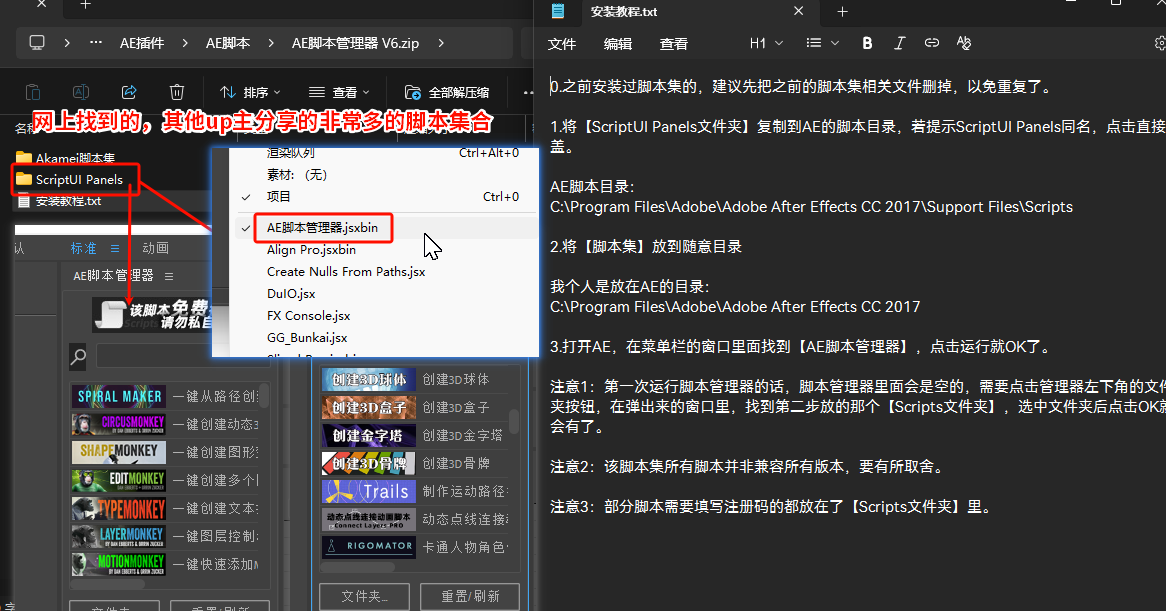The image size is (1166, 611).
Task: Click the SHAPEMONKEY script thumbnail
Action: point(119,452)
